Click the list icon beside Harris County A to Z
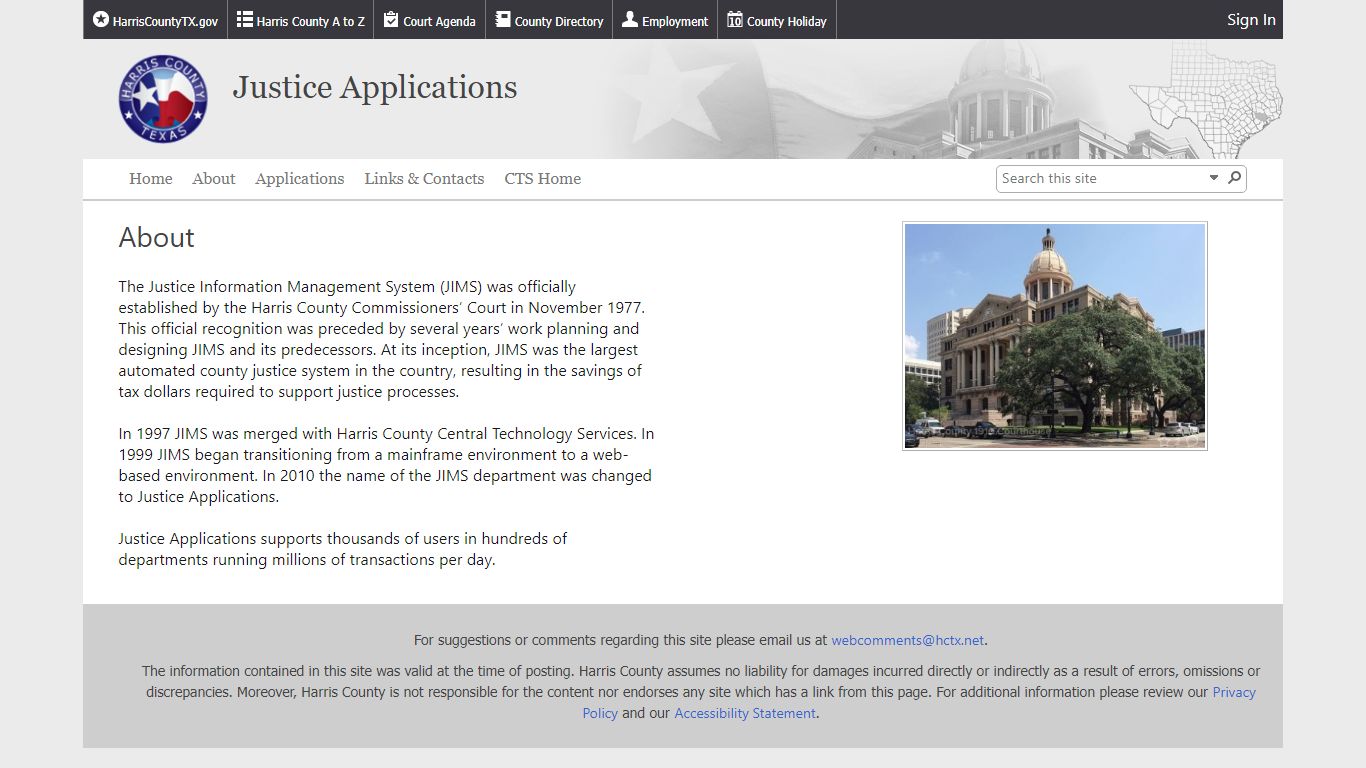 (245, 19)
